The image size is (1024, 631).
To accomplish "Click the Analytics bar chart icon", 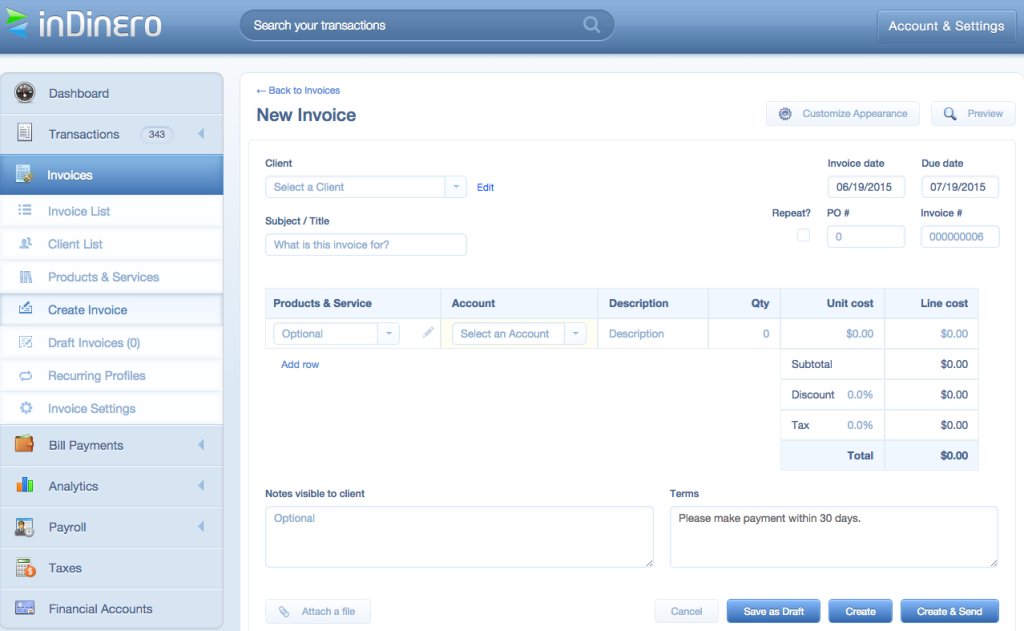I will coord(25,485).
